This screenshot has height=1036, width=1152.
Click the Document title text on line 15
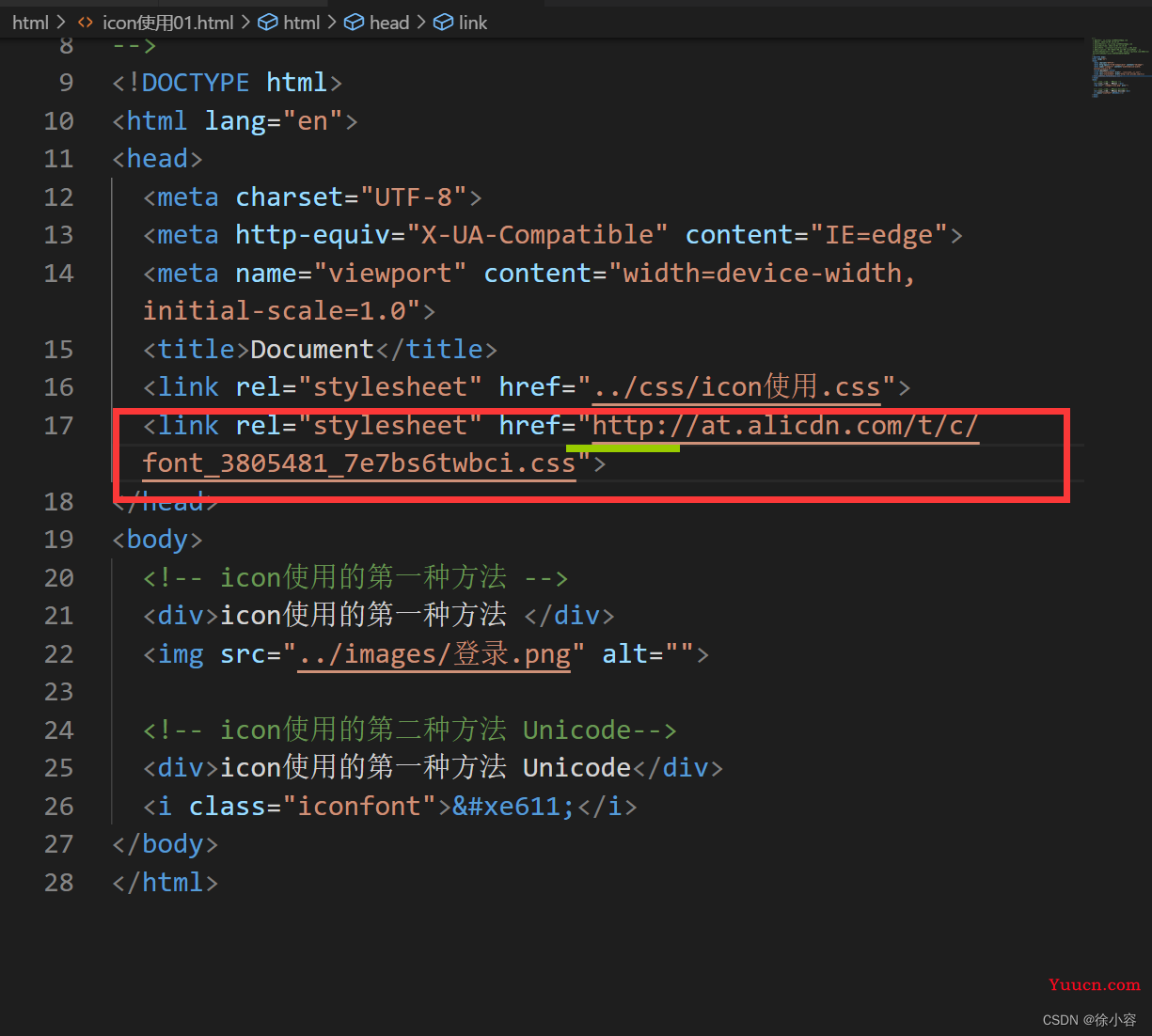pos(312,350)
